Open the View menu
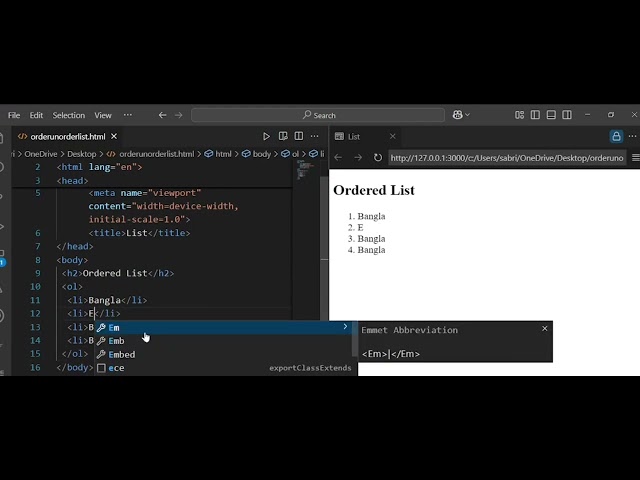The width and height of the screenshot is (640, 480). point(103,116)
